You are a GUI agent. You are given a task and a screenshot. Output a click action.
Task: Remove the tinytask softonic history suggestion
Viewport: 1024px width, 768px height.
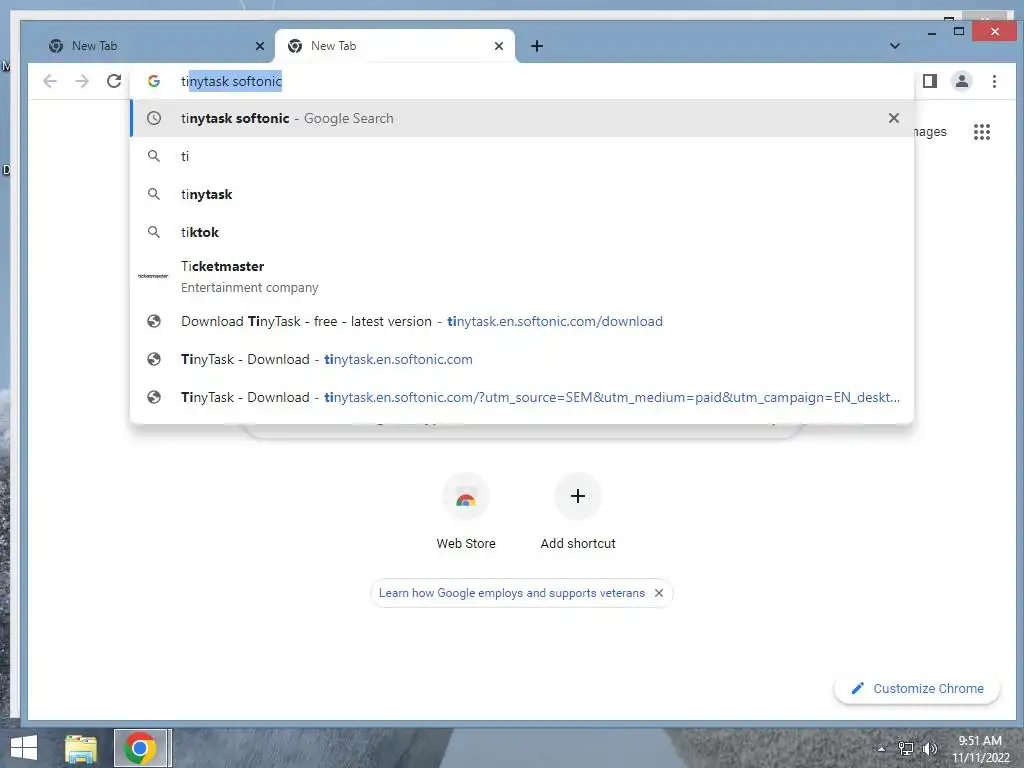click(x=893, y=118)
